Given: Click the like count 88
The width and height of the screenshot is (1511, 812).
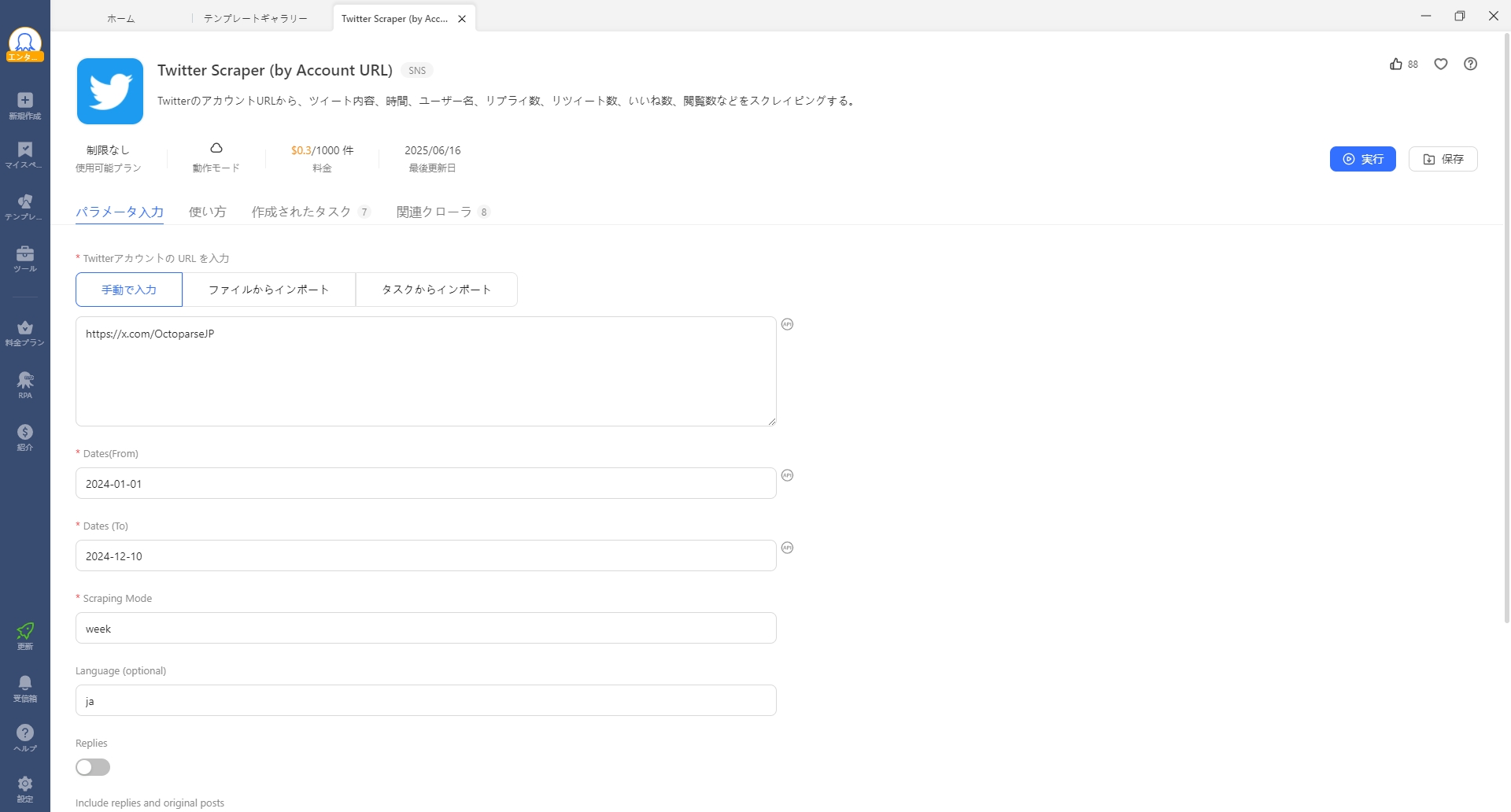Looking at the screenshot, I should (1413, 65).
